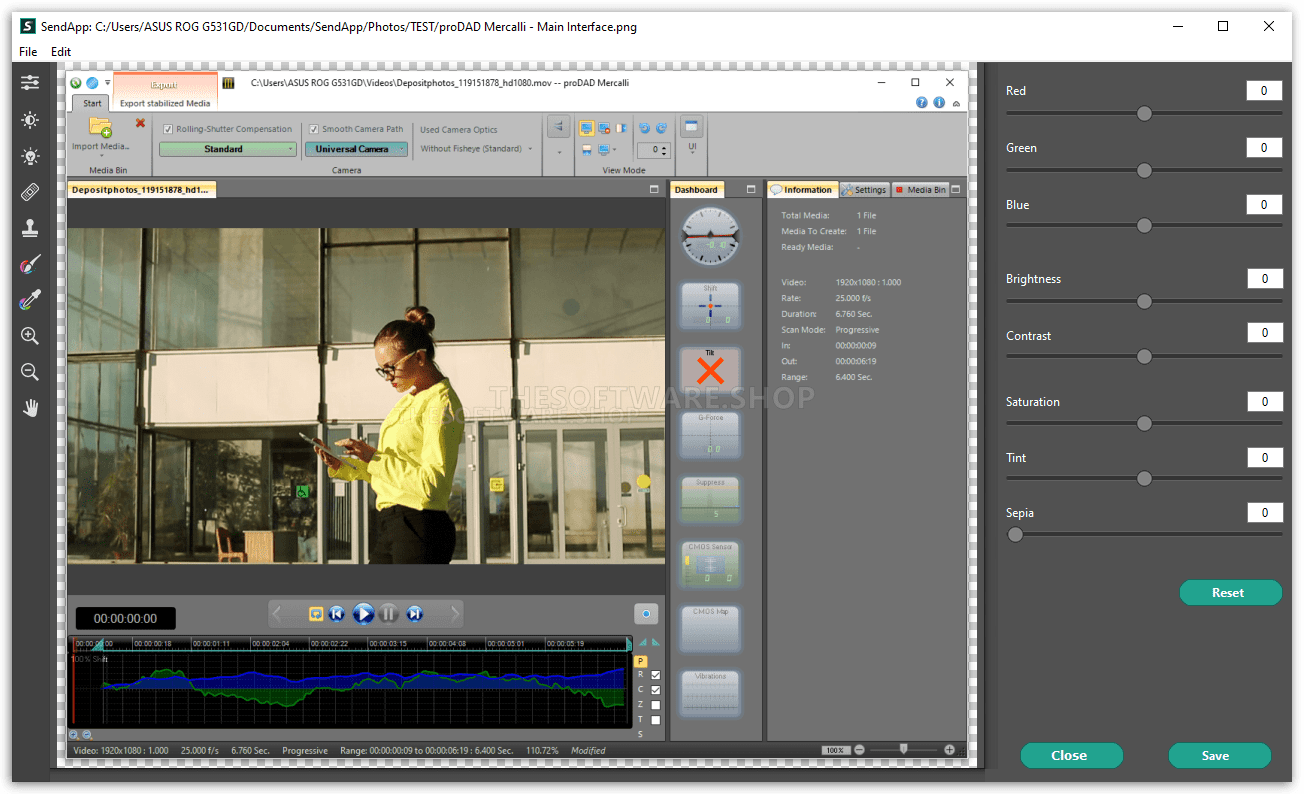This screenshot has height=794, width=1304.
Task: Pick the eyedropper color tool
Action: 30,300
